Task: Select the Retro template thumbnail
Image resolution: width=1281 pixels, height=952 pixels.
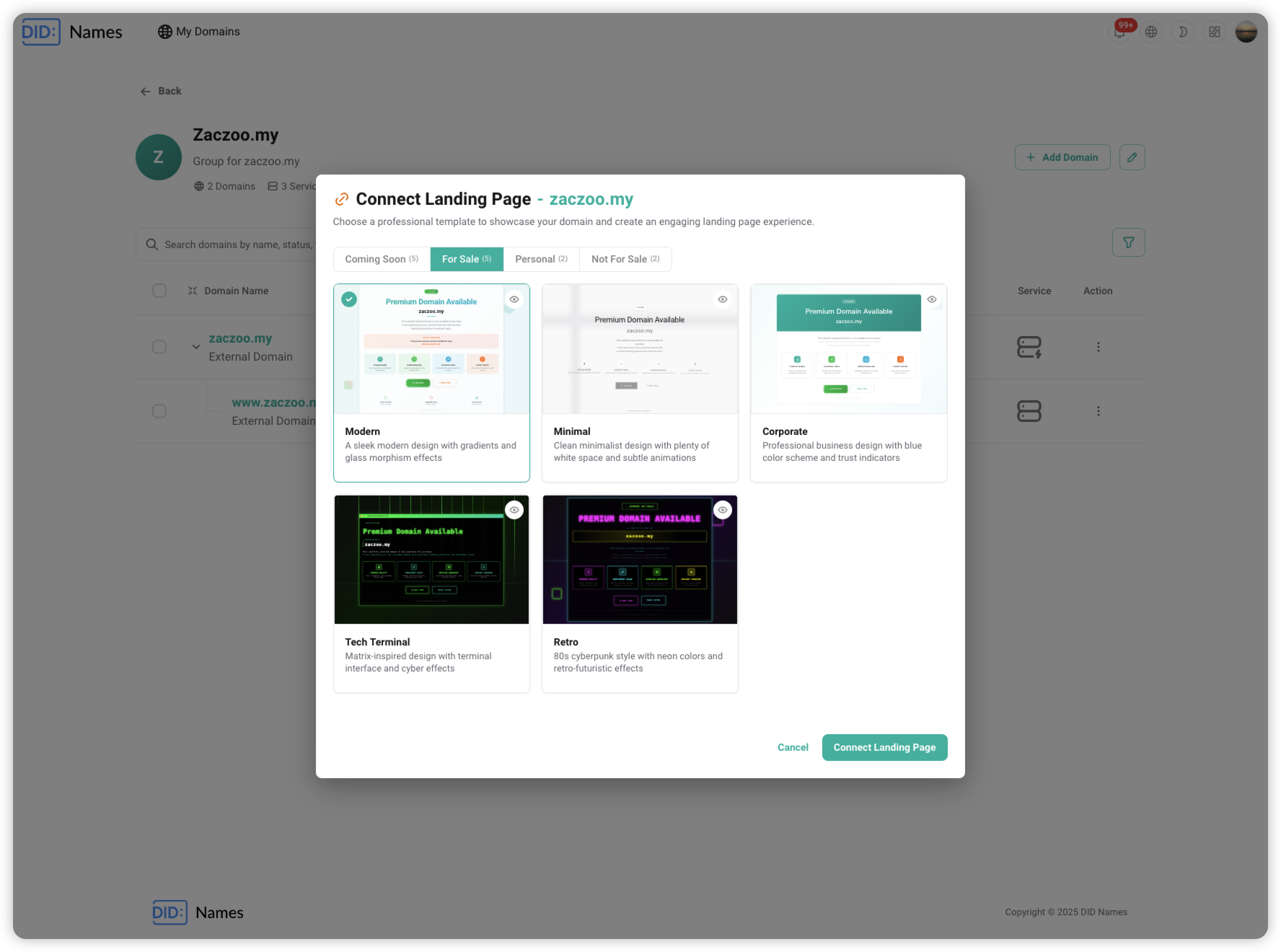Action: click(x=640, y=560)
